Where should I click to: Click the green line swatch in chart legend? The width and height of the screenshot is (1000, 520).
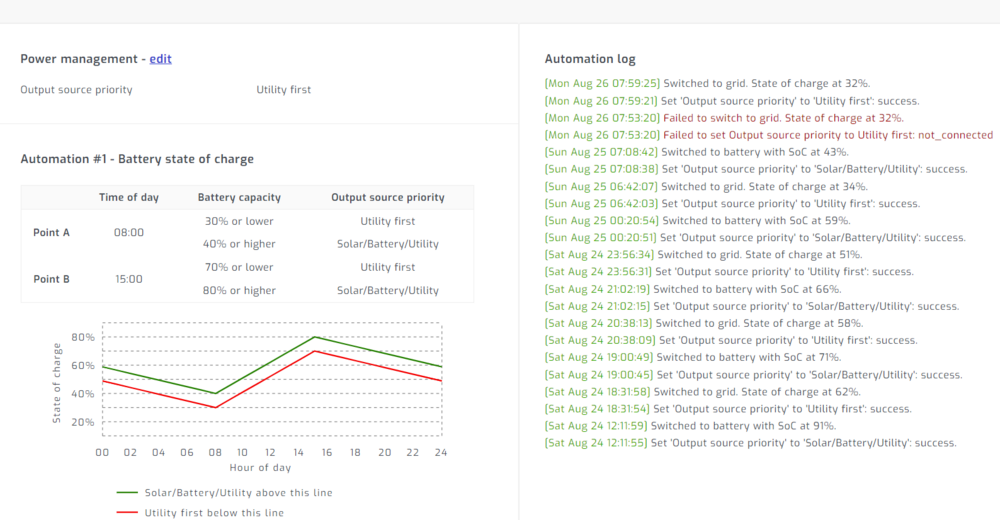tap(126, 493)
